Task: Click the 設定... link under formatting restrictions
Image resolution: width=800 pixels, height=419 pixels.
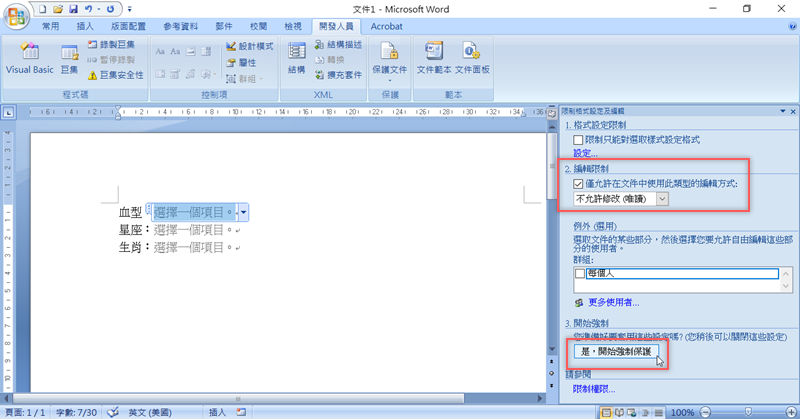Action: 585,153
